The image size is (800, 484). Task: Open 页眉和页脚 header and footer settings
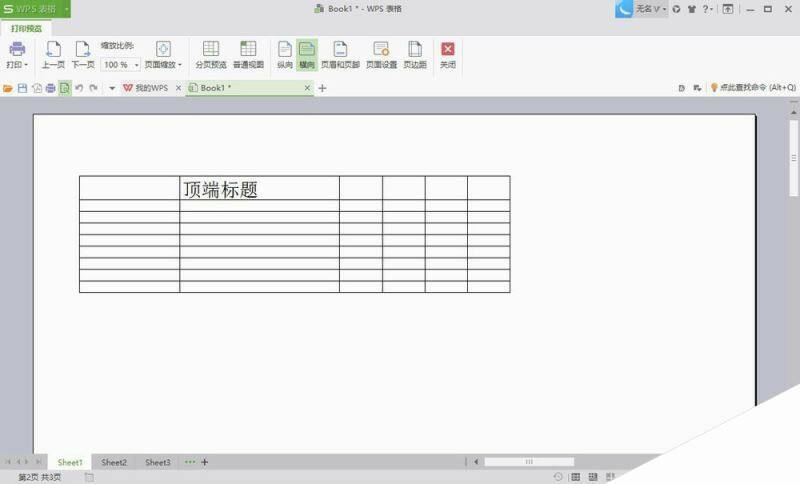[340, 55]
